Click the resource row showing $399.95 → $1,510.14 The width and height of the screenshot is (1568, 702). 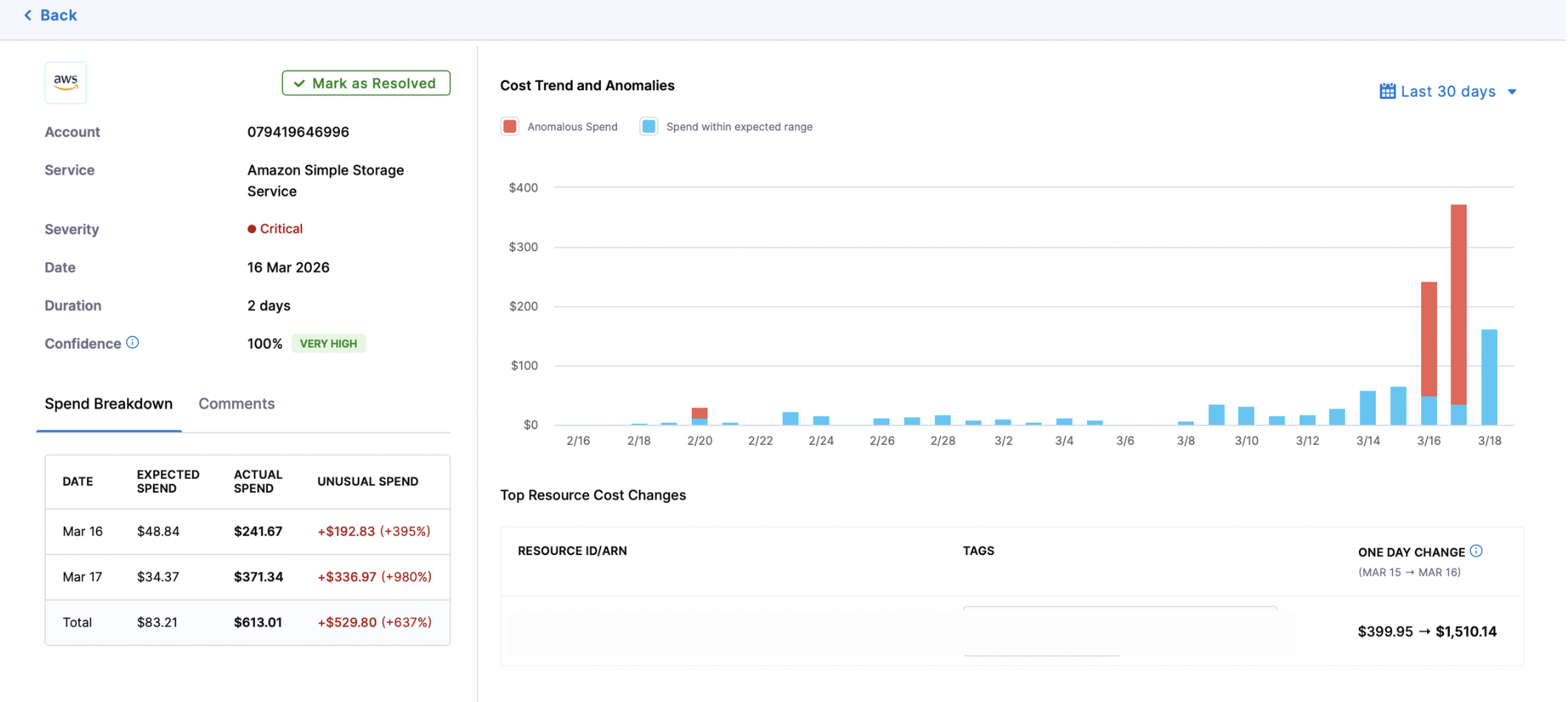pos(1011,631)
